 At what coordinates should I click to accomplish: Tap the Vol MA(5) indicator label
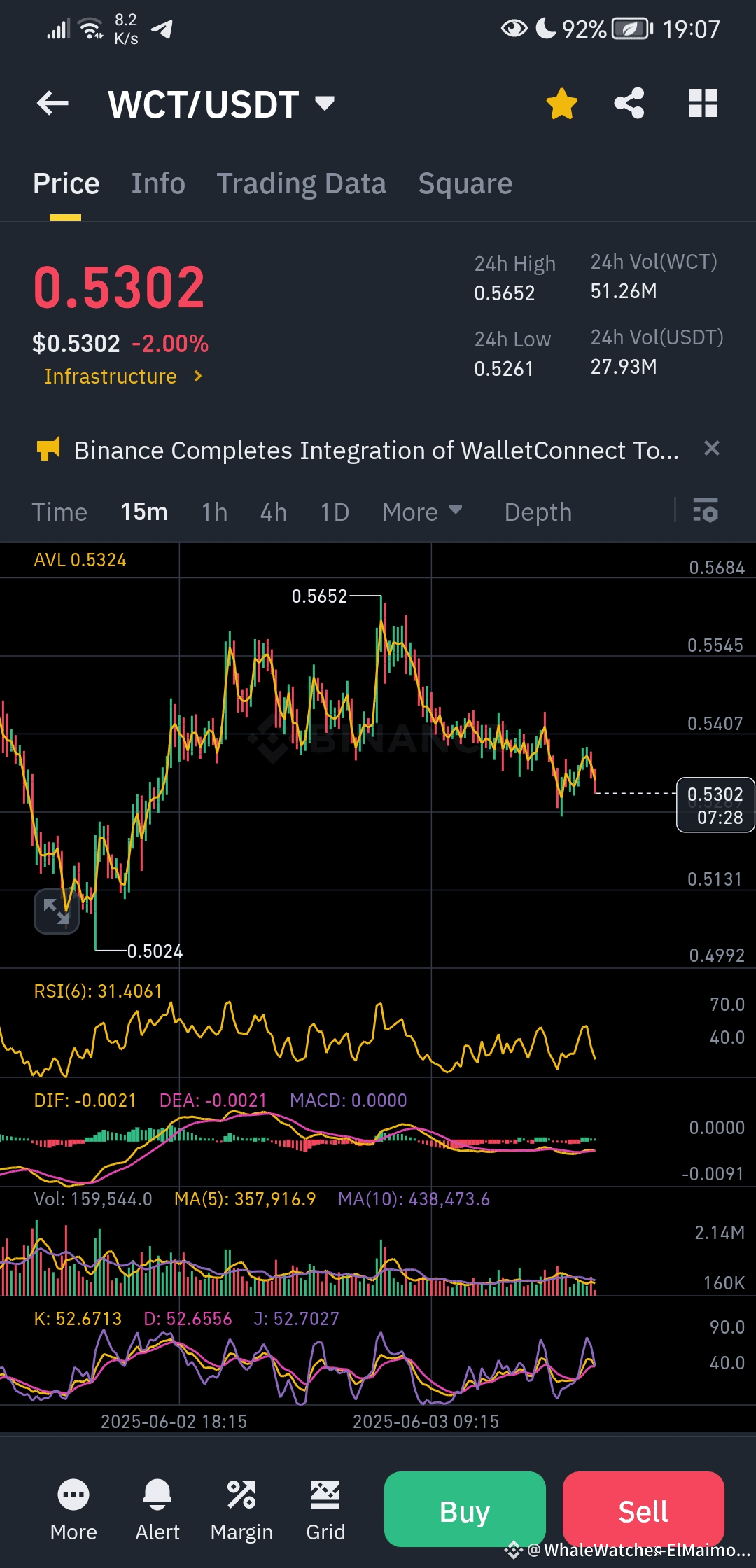click(245, 1199)
